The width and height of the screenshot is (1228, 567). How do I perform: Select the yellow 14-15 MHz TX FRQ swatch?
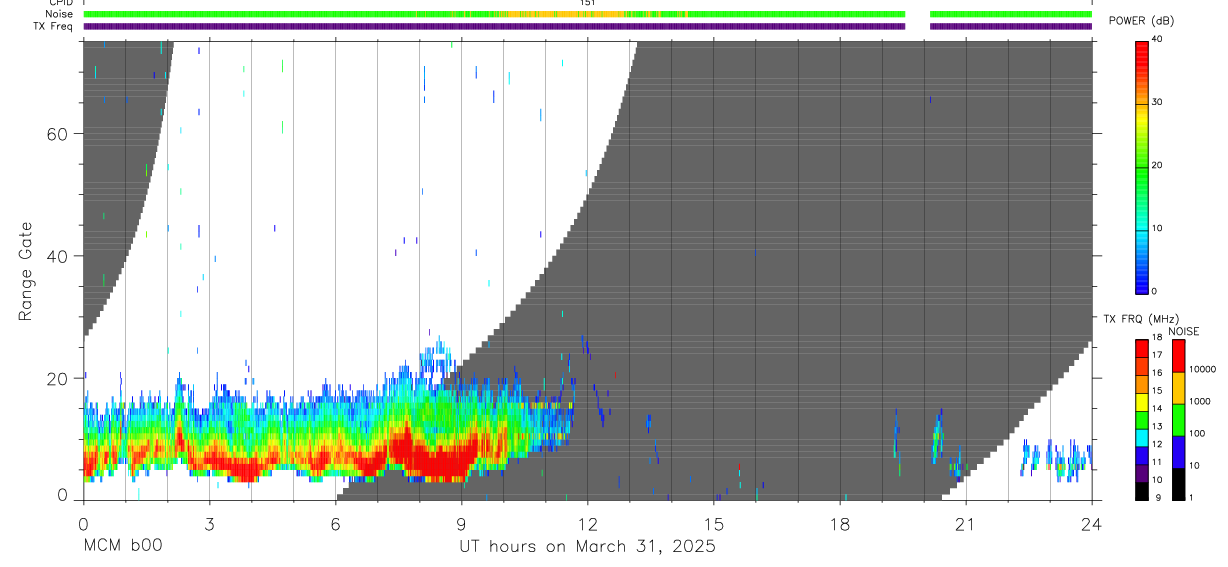click(x=1141, y=401)
